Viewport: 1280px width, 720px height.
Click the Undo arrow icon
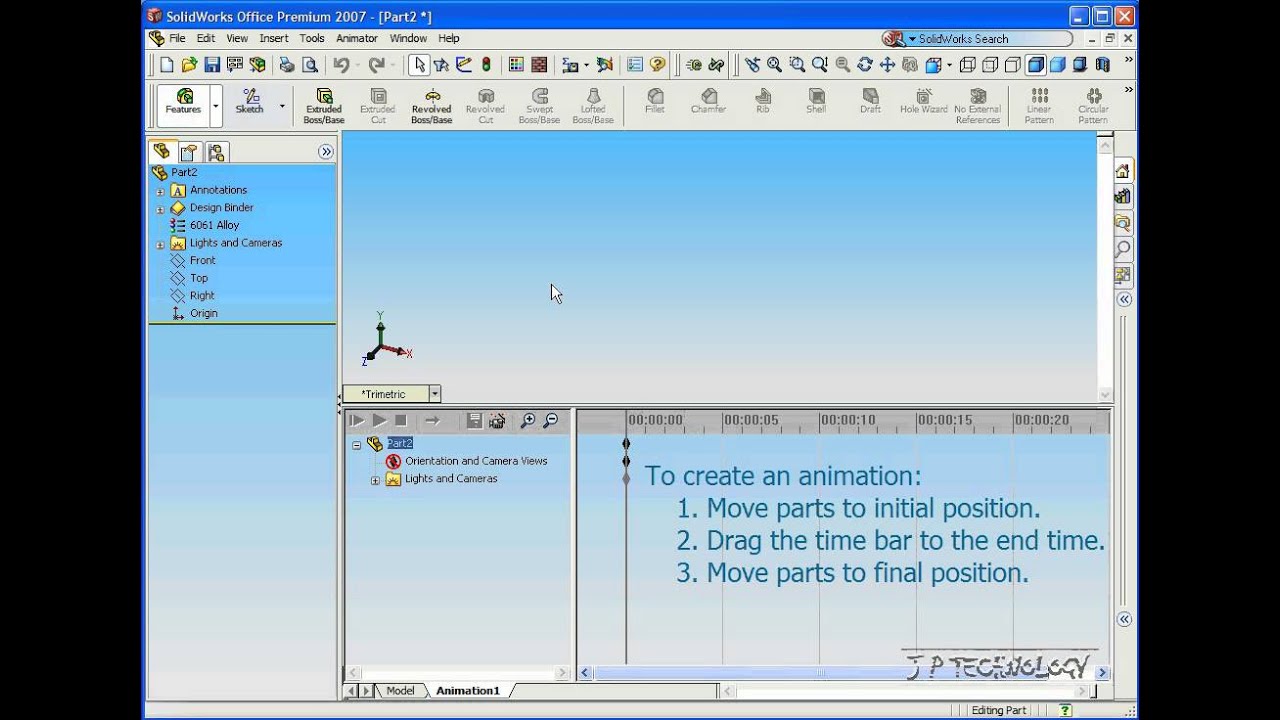click(341, 65)
